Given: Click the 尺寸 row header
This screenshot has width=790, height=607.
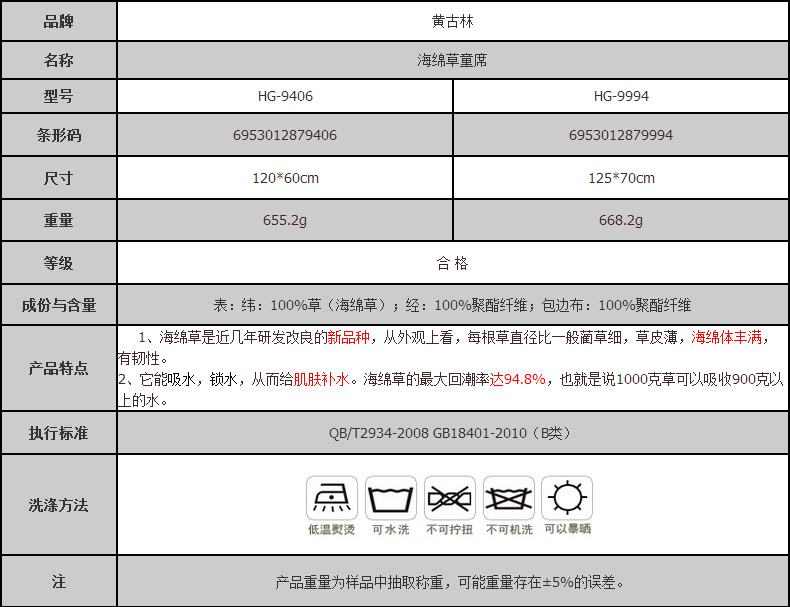Looking at the screenshot, I should tap(59, 178).
